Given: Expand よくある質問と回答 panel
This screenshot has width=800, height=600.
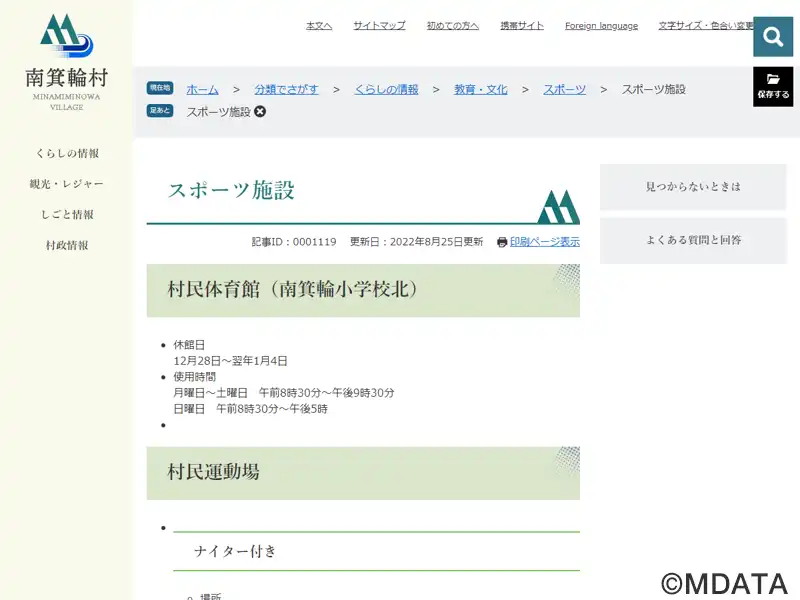Looking at the screenshot, I should click(693, 240).
